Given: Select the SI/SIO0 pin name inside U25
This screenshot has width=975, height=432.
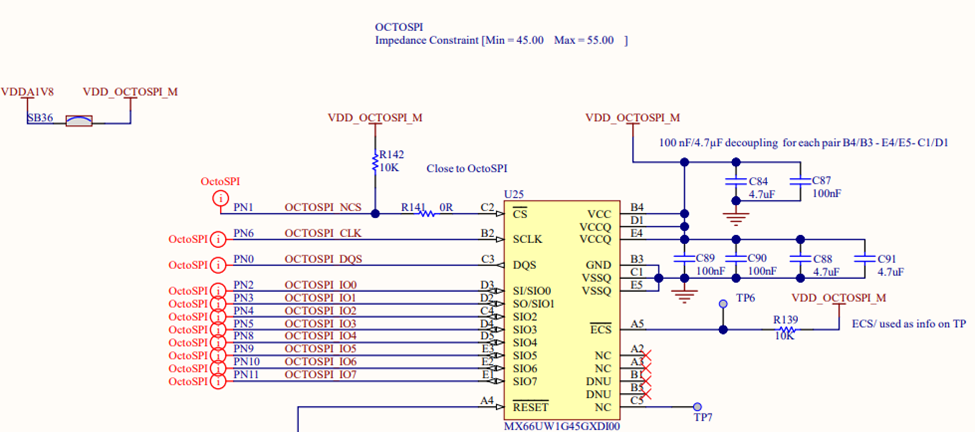Looking at the screenshot, I should [x=534, y=291].
